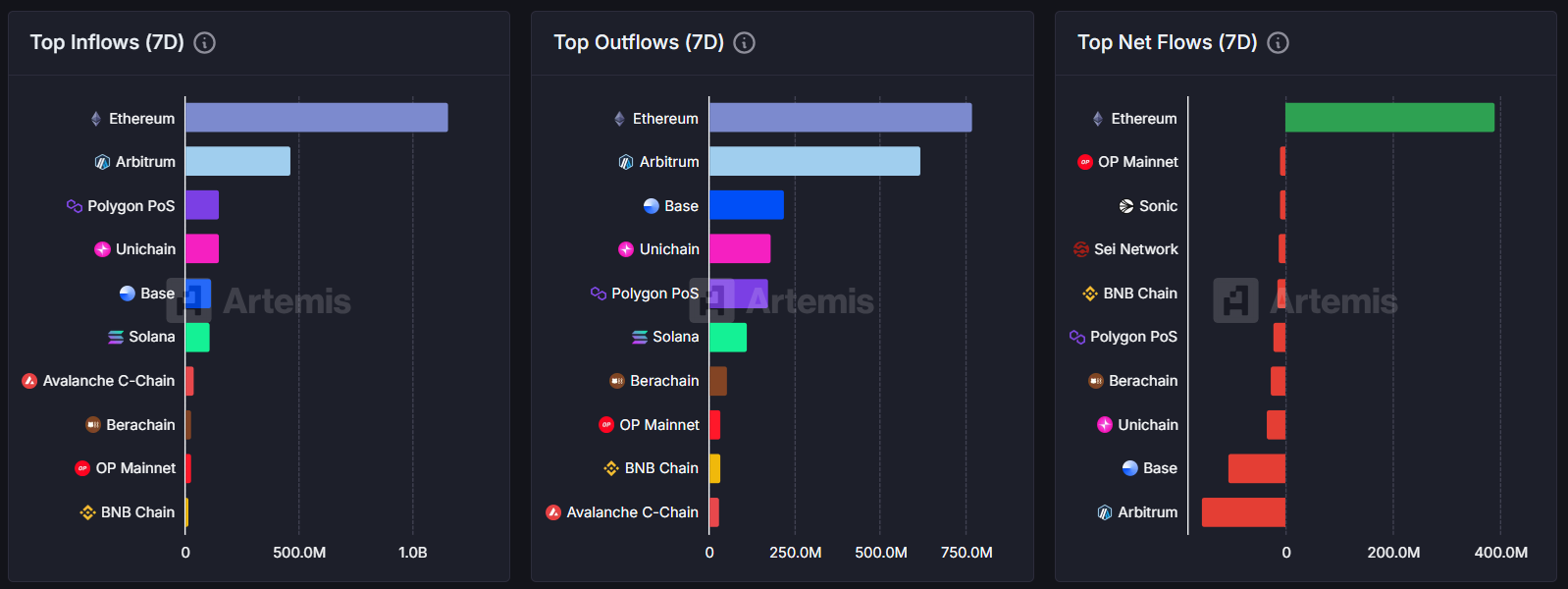Click Solana logo in Top Outflows chart
1568x589 pixels.
(640, 337)
